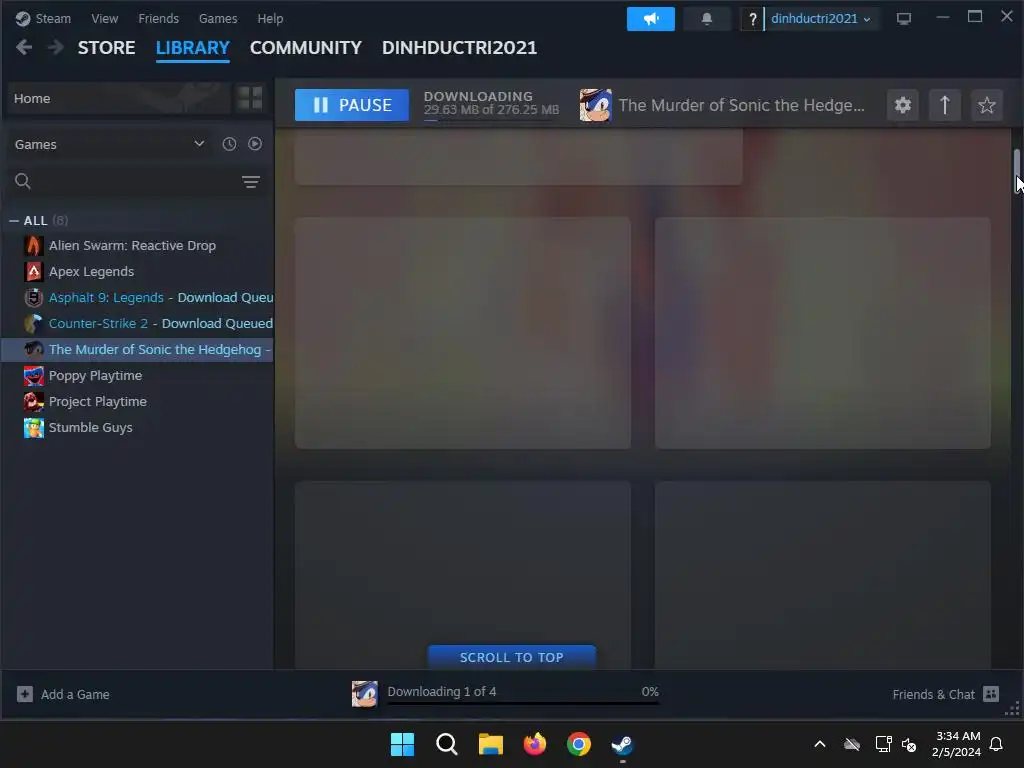This screenshot has height=768, width=1024.
Task: Add Sonic game to favorites star
Action: [x=987, y=105]
